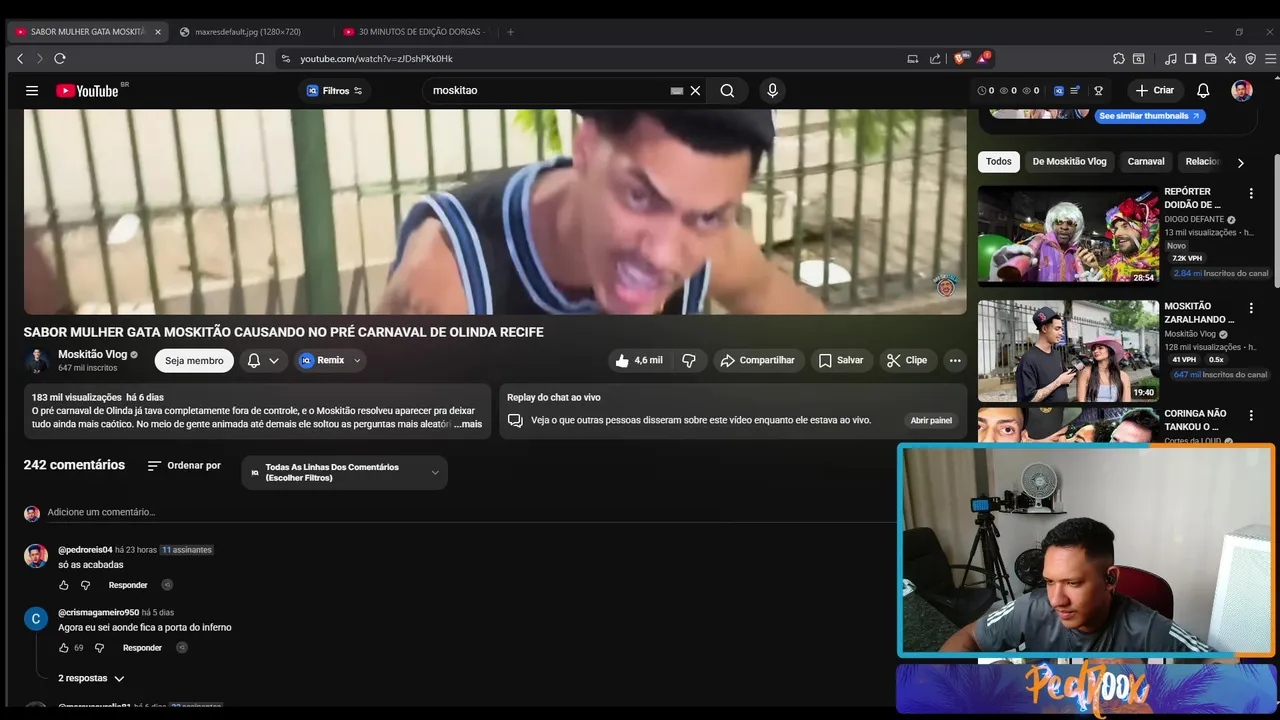Open options for MOSKITÃO ZARALHANDO video
Screen dimensions: 1280x720
[x=1250, y=308]
